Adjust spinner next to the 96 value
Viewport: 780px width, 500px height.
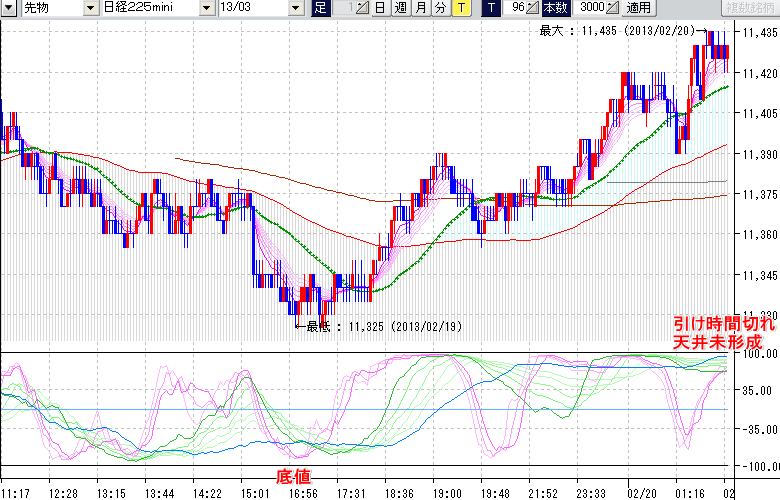point(533,8)
